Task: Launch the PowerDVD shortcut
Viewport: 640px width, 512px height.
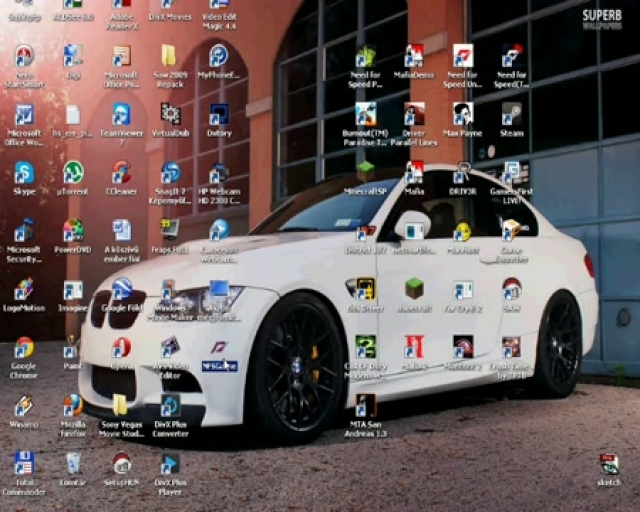Action: tap(73, 231)
